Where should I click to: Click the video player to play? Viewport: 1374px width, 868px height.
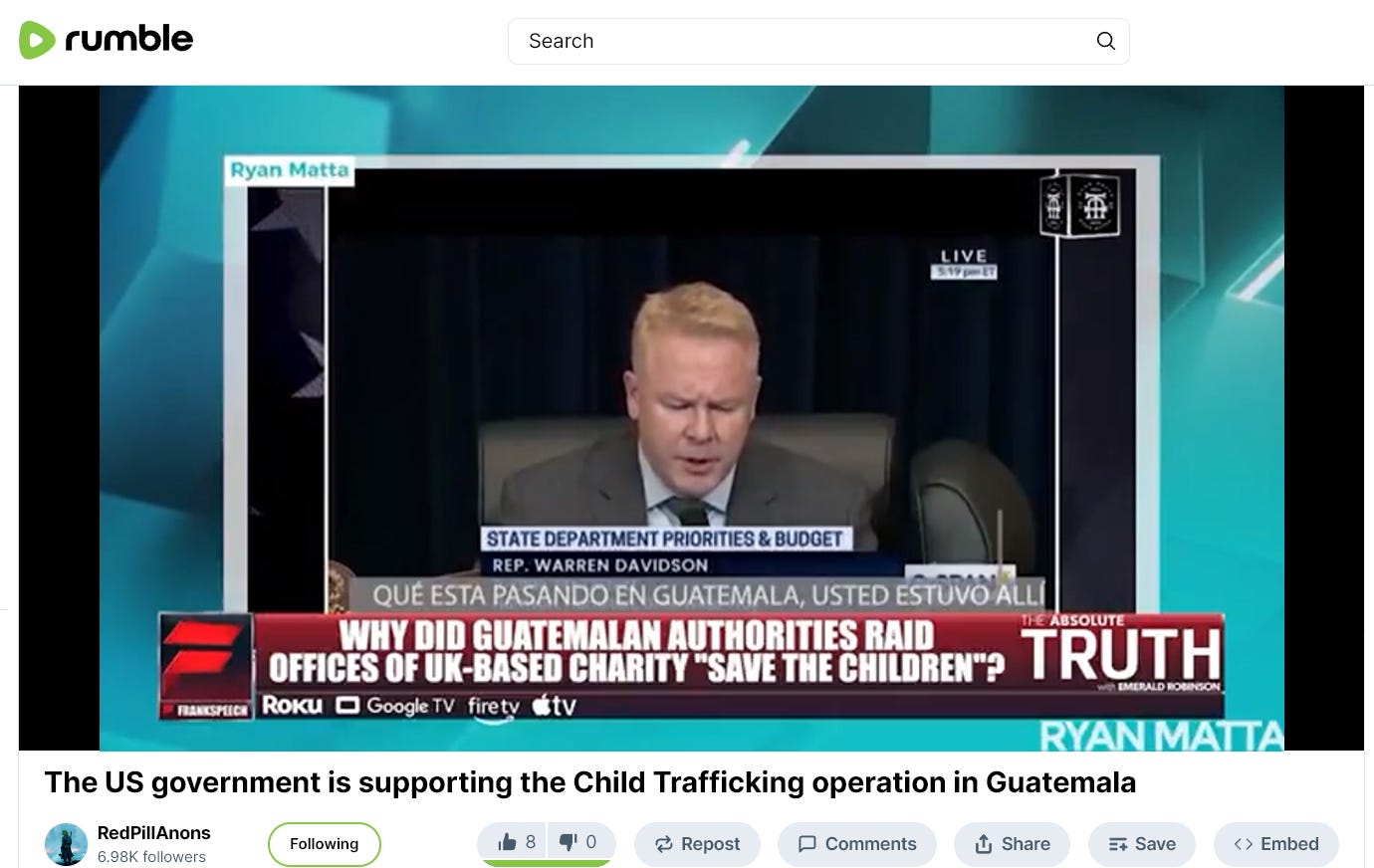691,418
